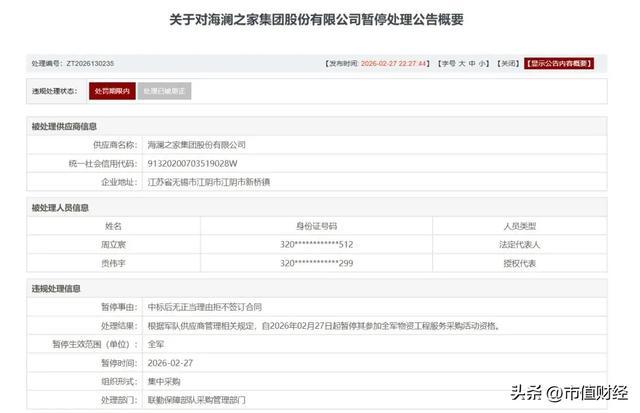Screen dimensions: 640x413
Task: Click the address 江苏省无锡市江阴市江阴市新桥镇
Action: 209,182
